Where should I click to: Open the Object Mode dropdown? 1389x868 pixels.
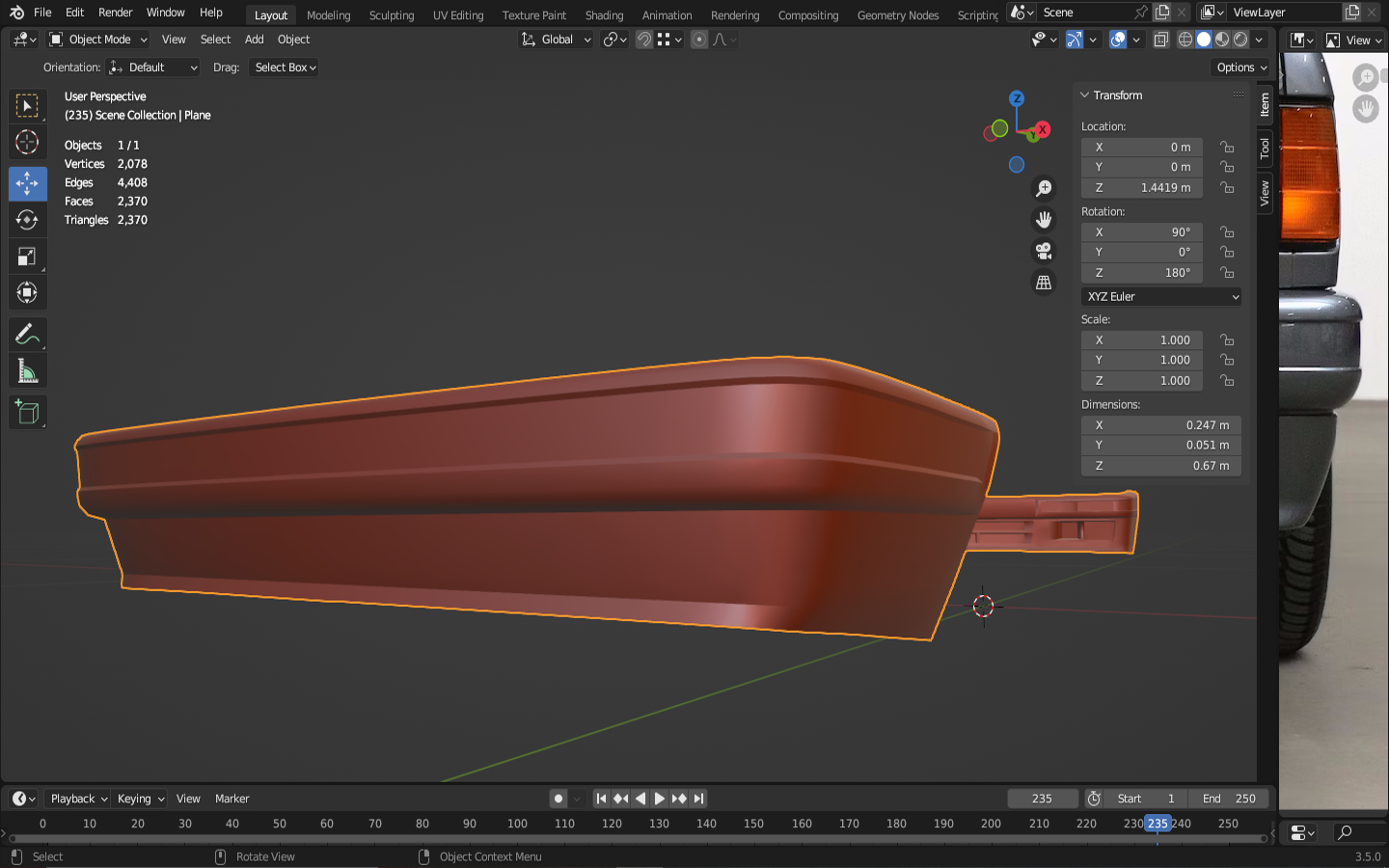click(x=98, y=40)
